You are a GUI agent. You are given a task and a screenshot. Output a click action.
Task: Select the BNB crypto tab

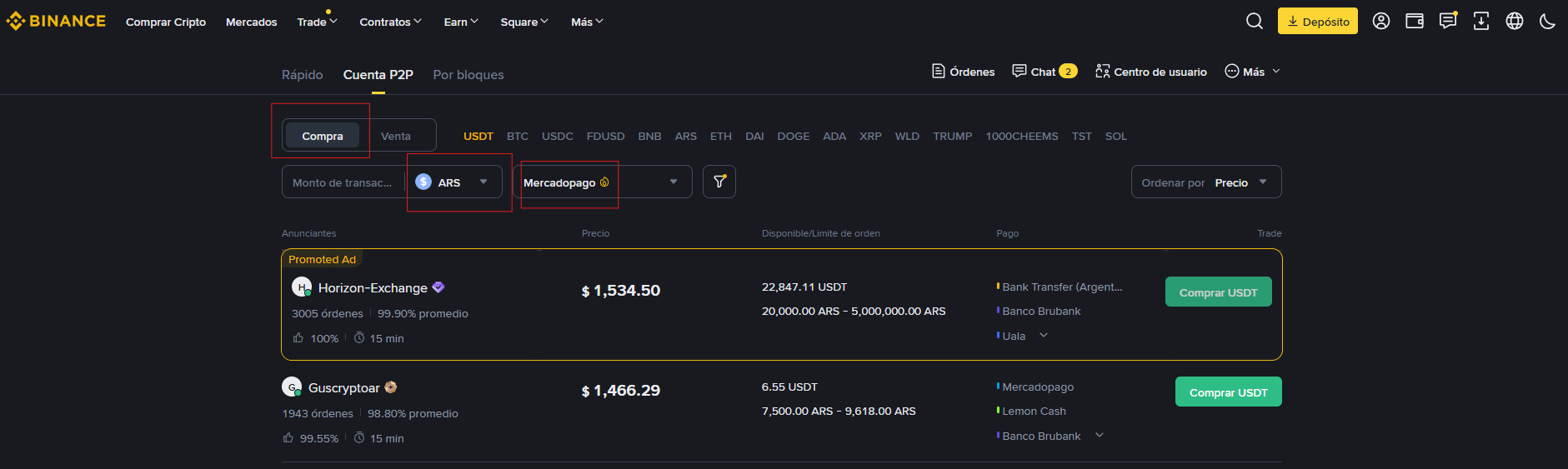pos(649,136)
